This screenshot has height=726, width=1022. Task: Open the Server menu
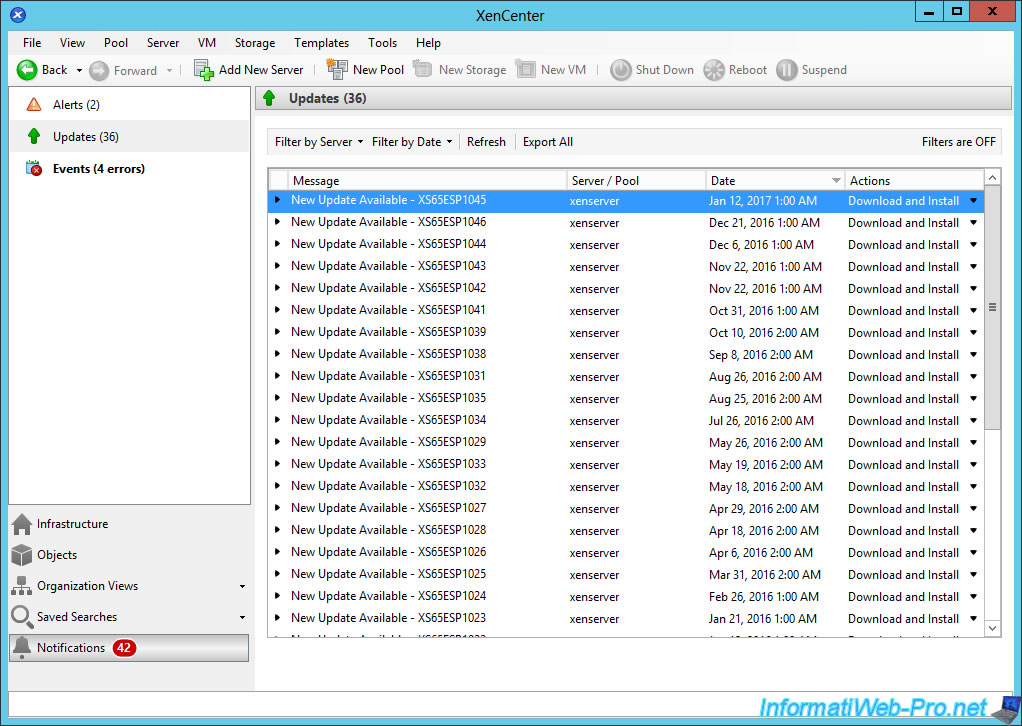point(163,42)
